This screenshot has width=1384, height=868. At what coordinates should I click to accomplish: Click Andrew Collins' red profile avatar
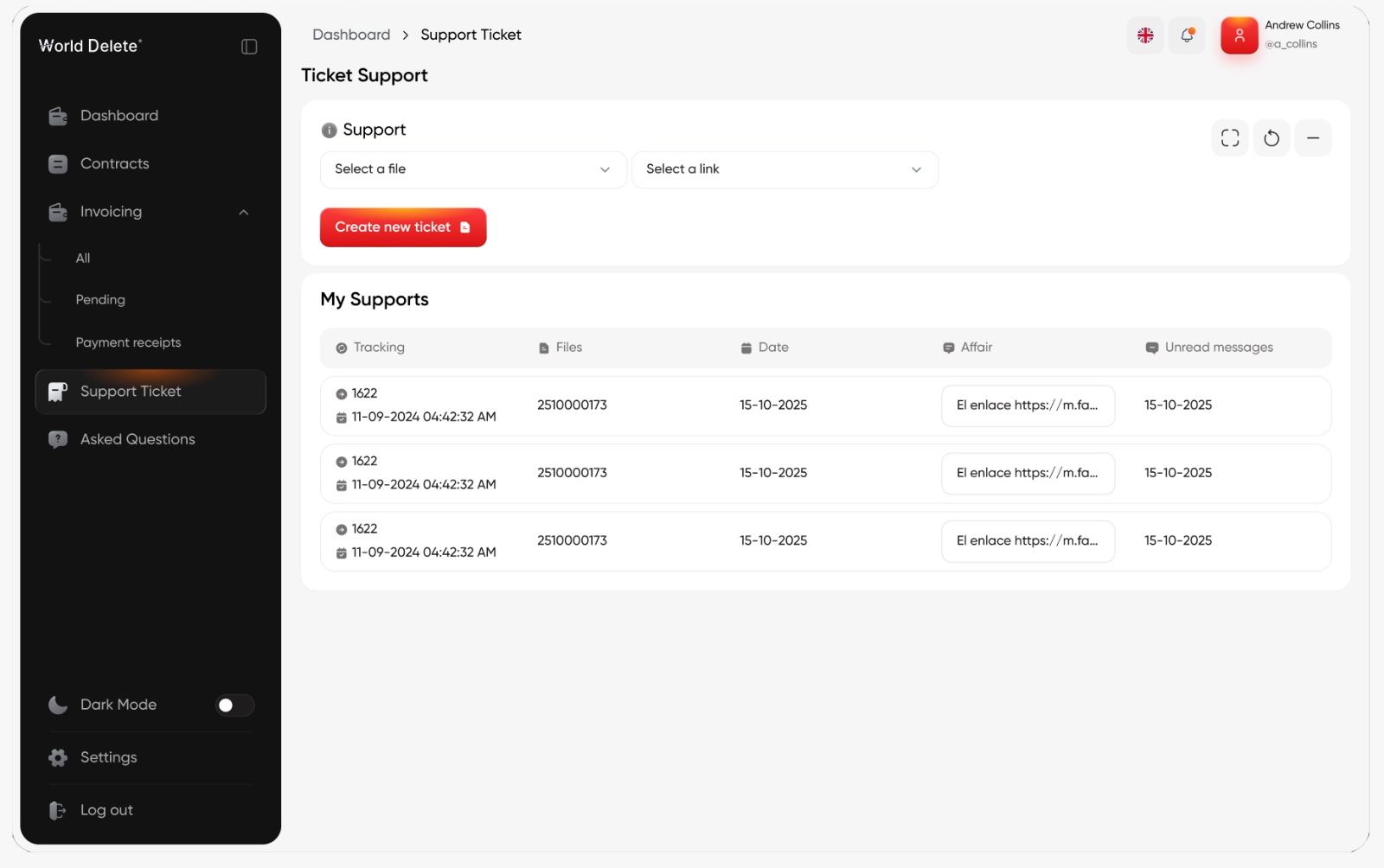tap(1239, 35)
